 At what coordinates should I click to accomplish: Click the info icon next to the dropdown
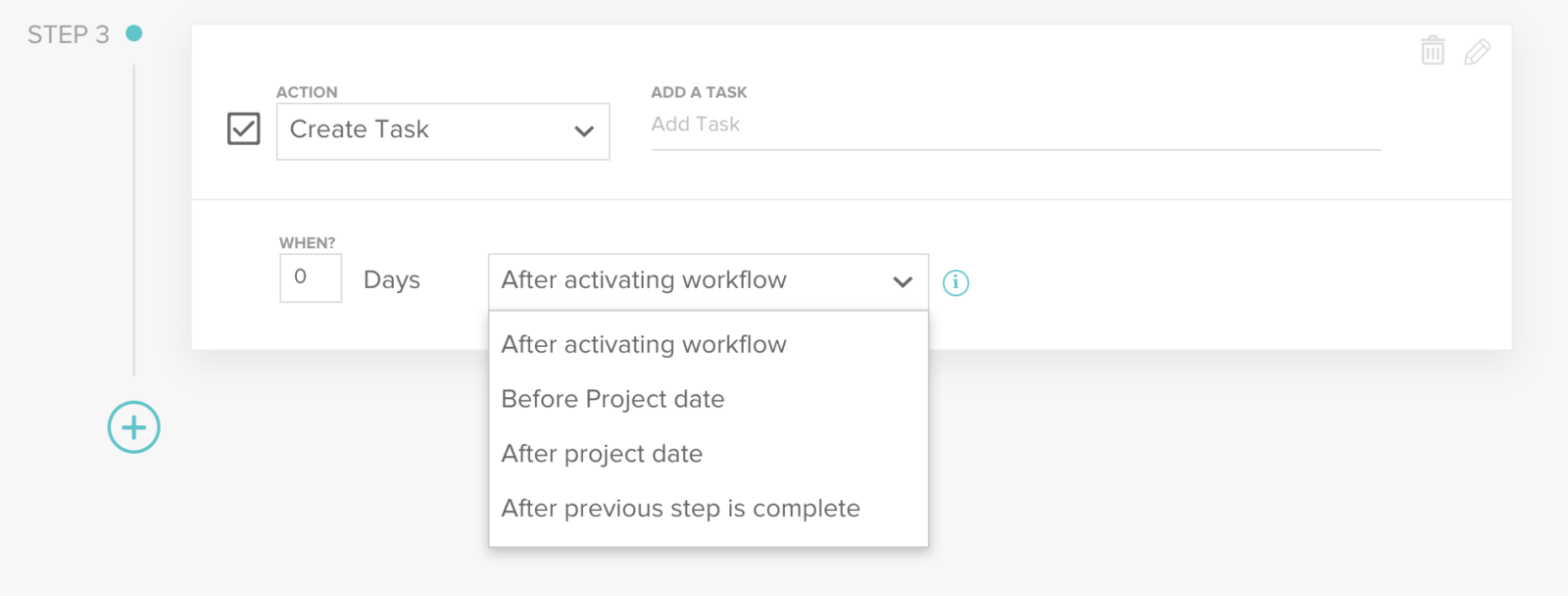pyautogui.click(x=957, y=282)
